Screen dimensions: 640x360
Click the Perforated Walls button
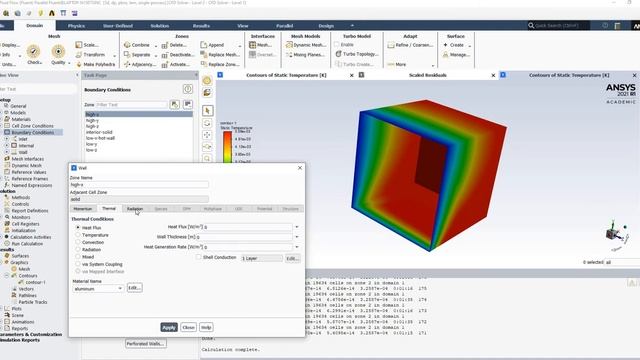pos(145,344)
